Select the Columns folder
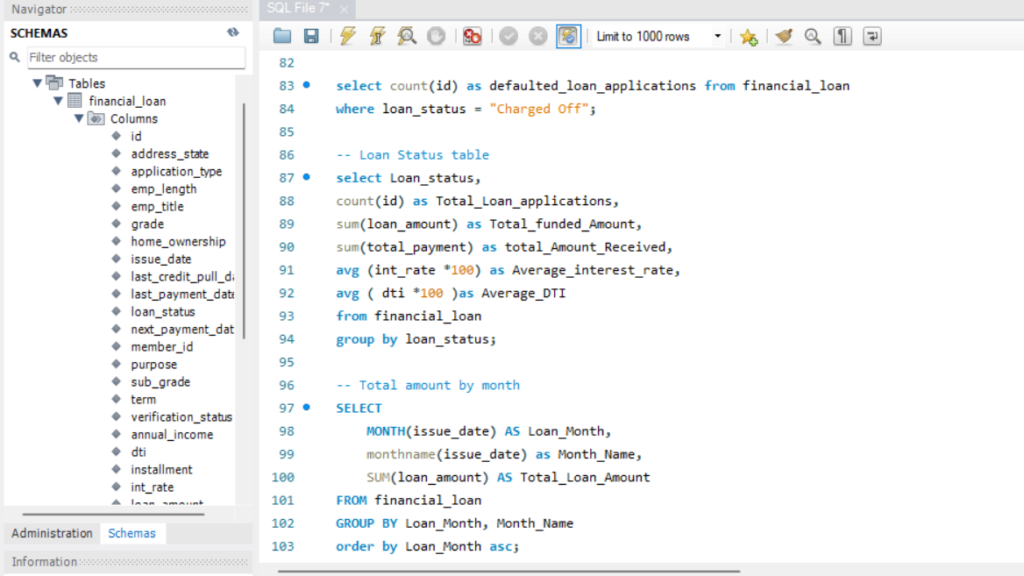Viewport: 1024px width, 576px height. point(134,118)
